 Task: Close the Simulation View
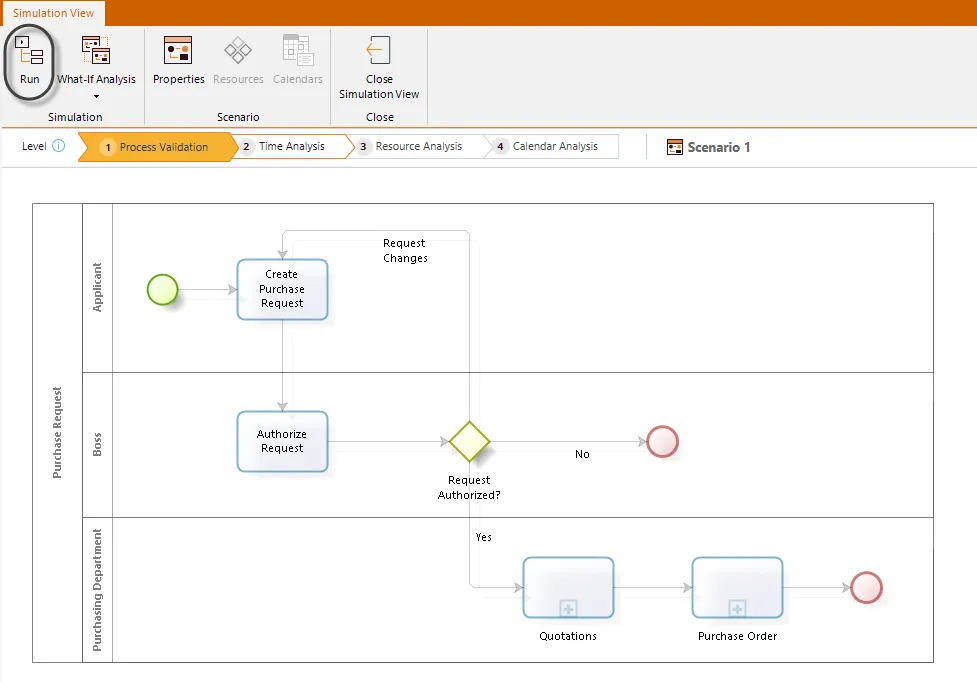[x=379, y=68]
